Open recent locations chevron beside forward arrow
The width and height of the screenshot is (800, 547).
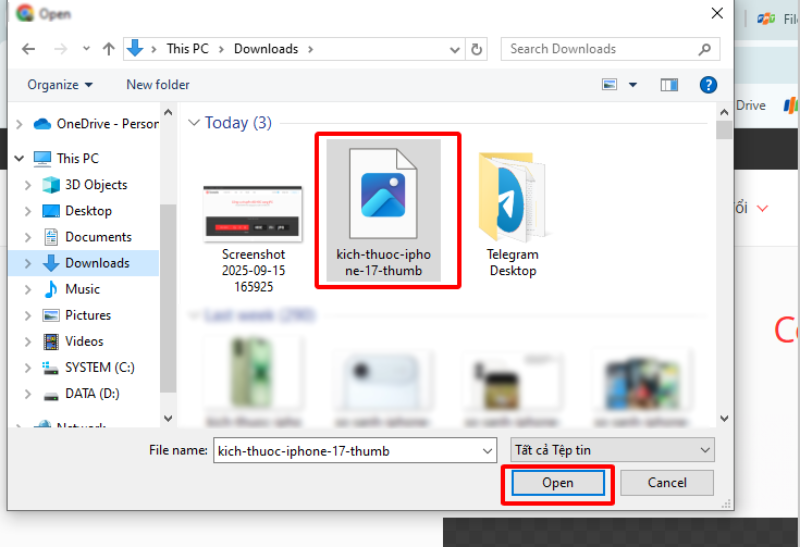[x=86, y=49]
